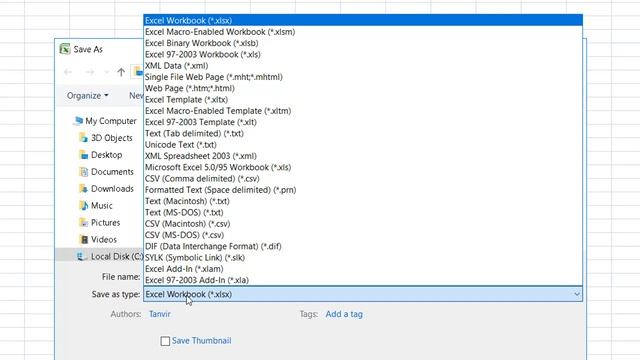Go to Downloads in navigation tree

[x=112, y=189]
